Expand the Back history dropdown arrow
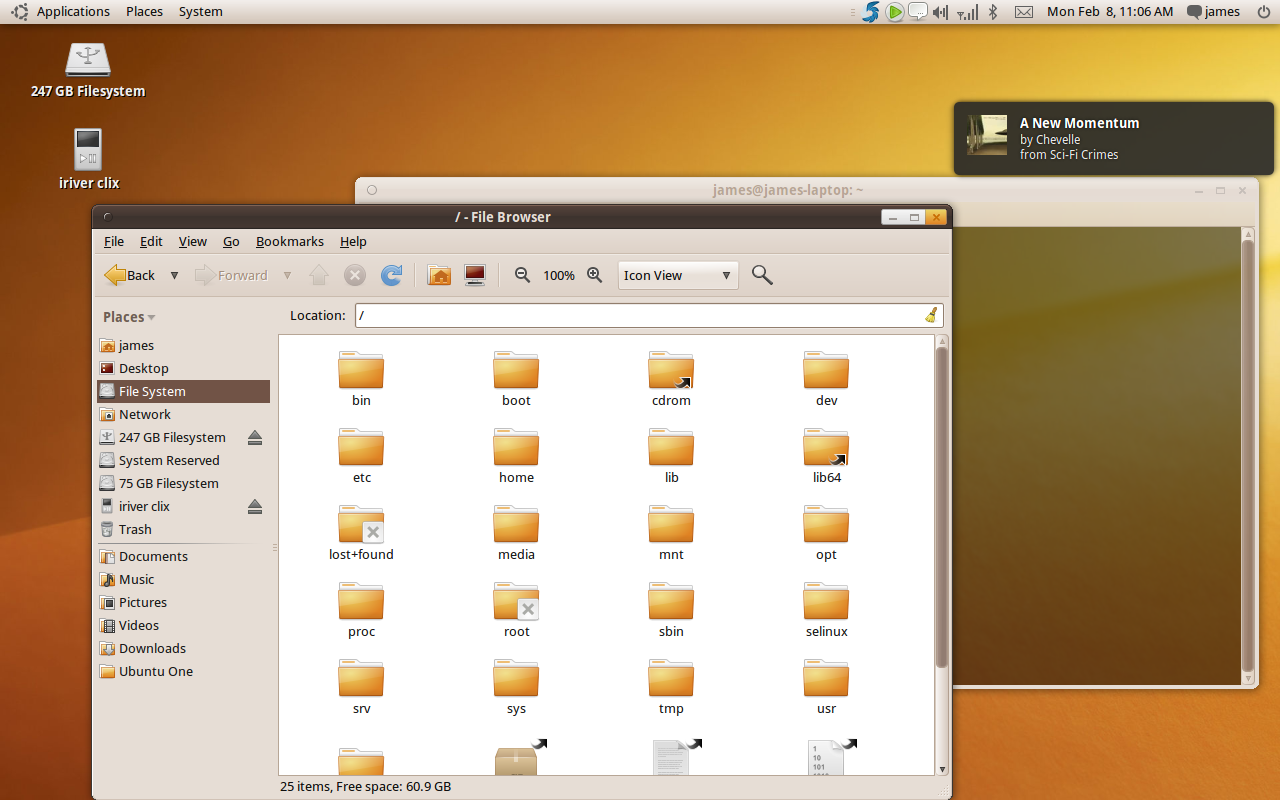Viewport: 1280px width, 800px height. 174,275
